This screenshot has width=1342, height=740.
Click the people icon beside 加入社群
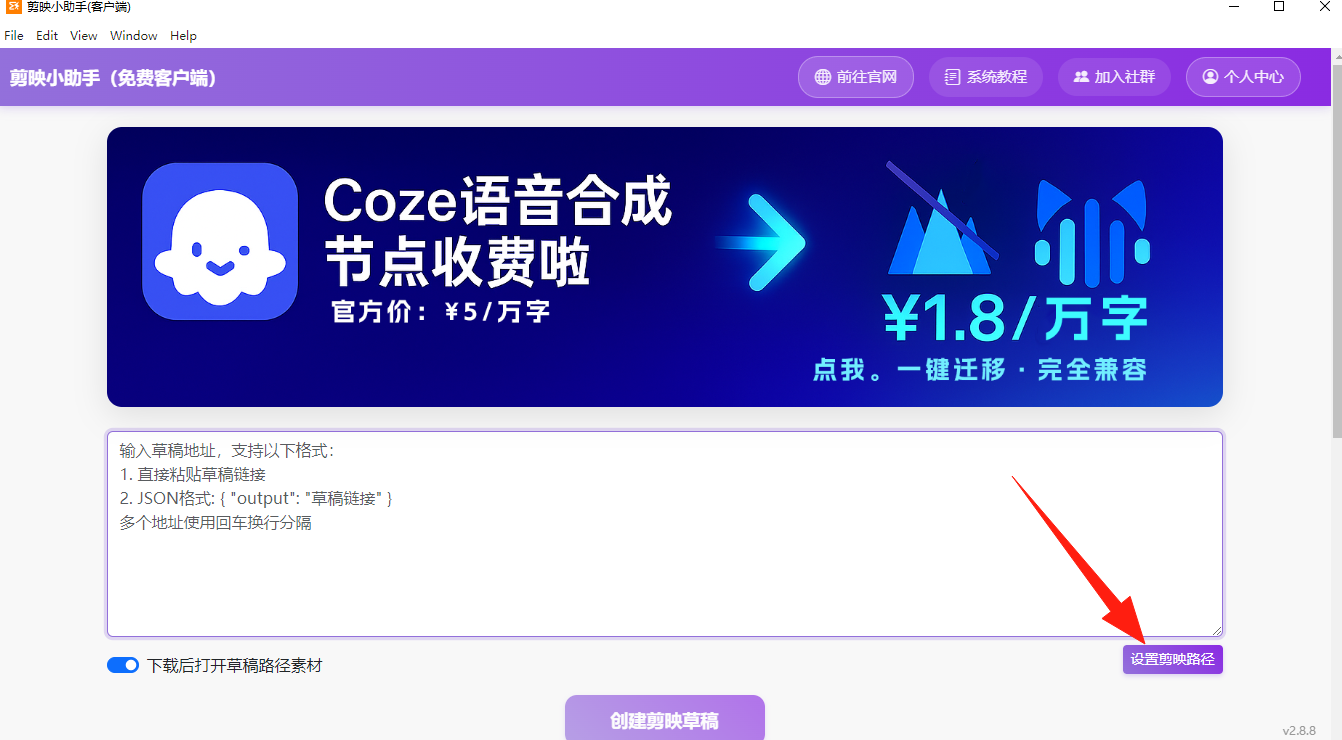1081,77
